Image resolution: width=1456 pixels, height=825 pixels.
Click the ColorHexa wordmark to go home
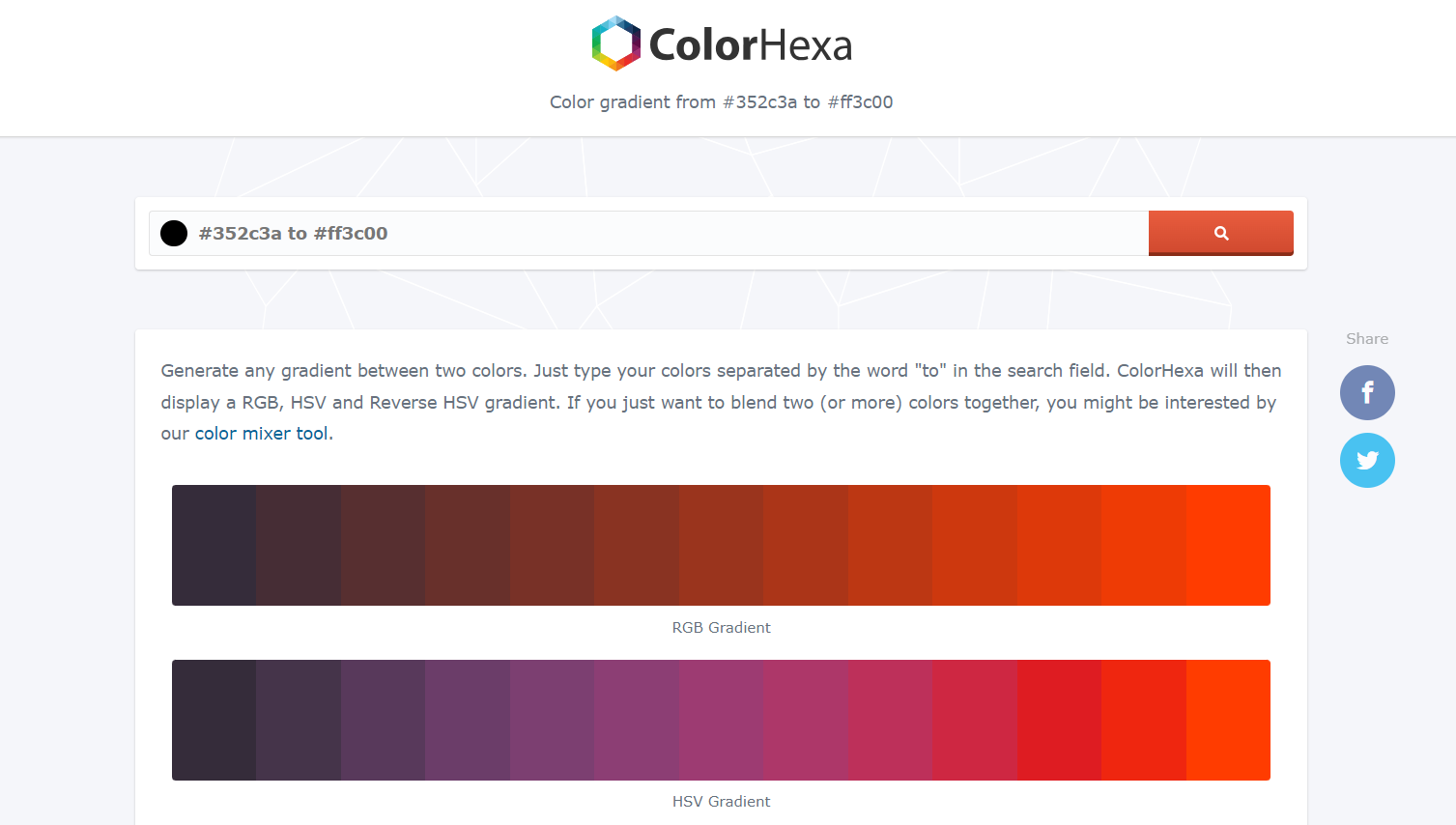pyautogui.click(x=754, y=43)
